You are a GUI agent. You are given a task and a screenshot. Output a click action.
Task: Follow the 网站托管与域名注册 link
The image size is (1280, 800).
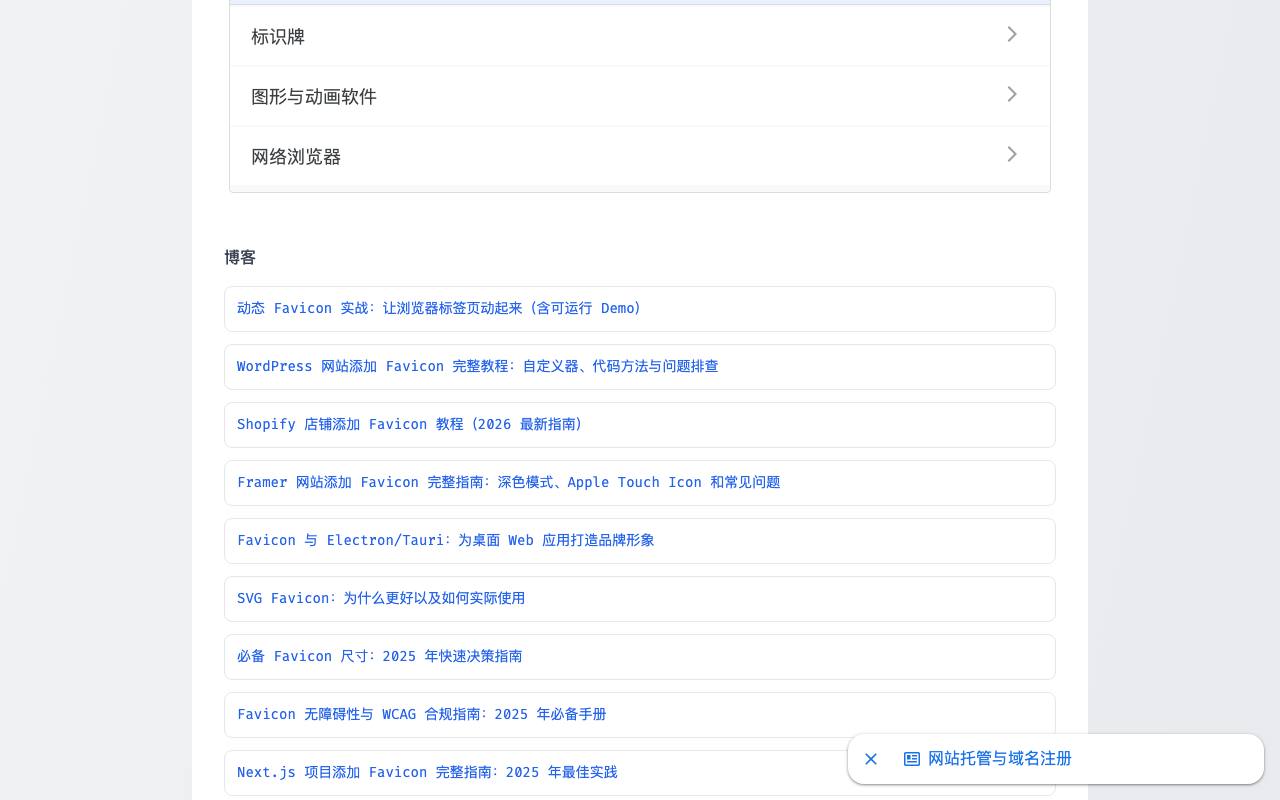coord(1000,759)
